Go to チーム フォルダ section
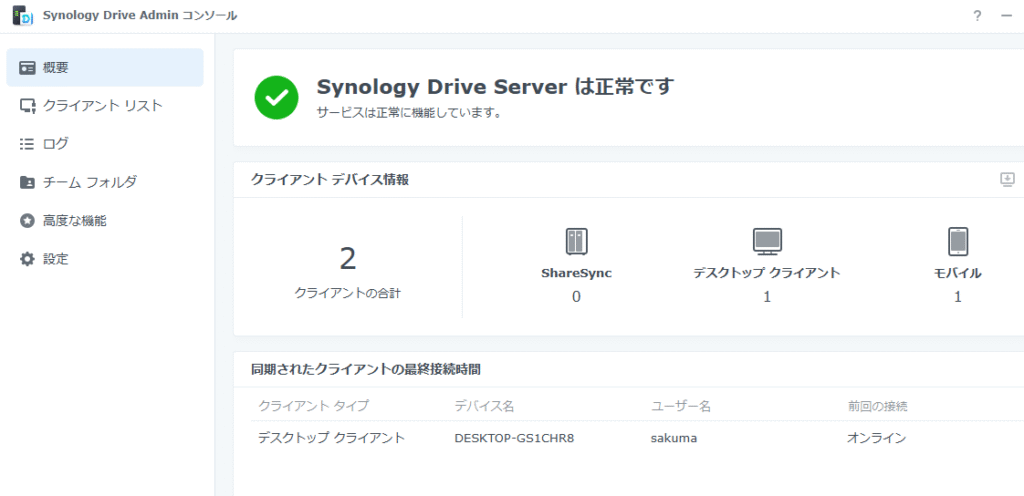This screenshot has width=1024, height=496. [x=104, y=182]
